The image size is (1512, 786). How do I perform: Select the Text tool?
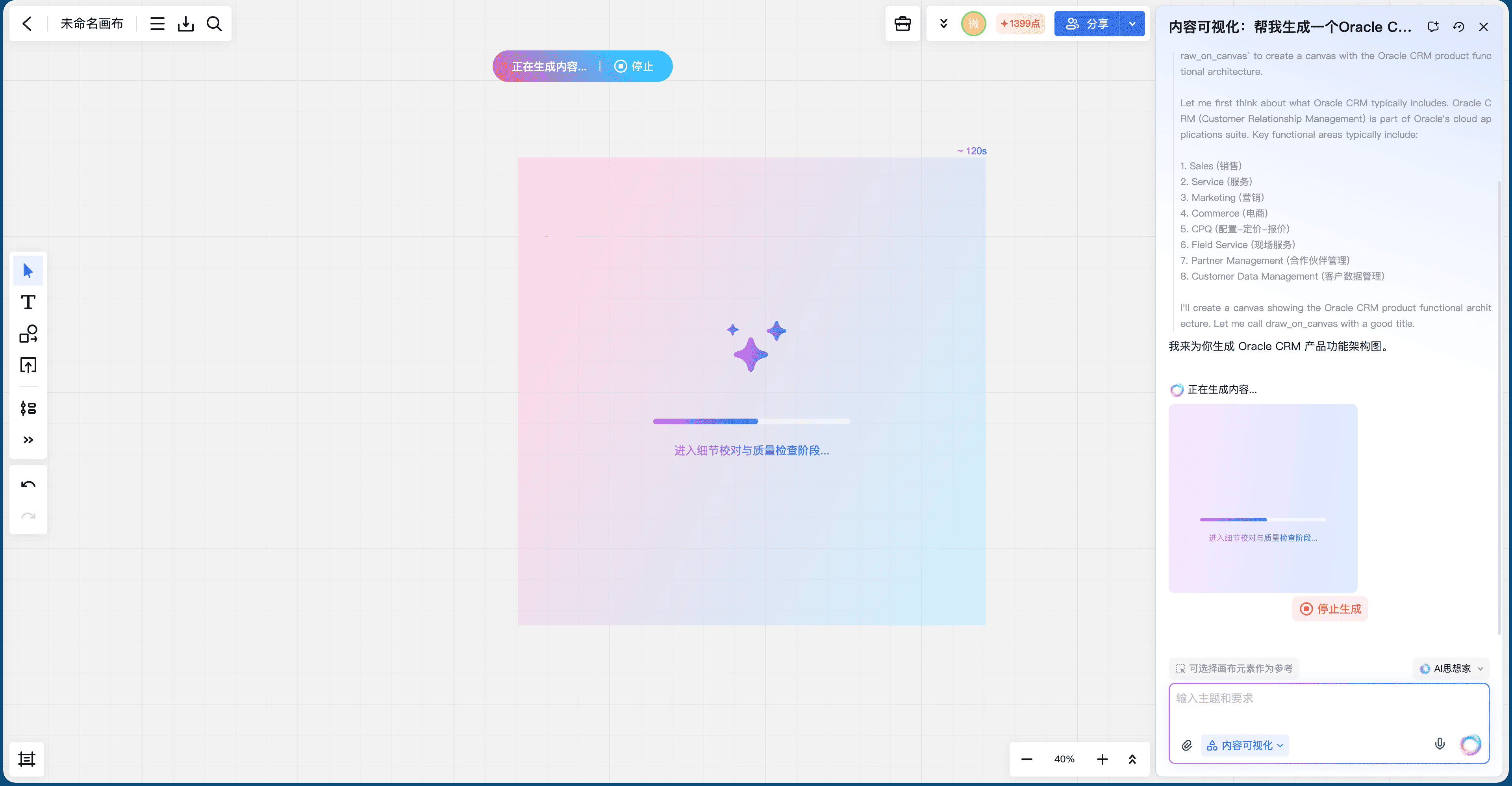(x=28, y=302)
